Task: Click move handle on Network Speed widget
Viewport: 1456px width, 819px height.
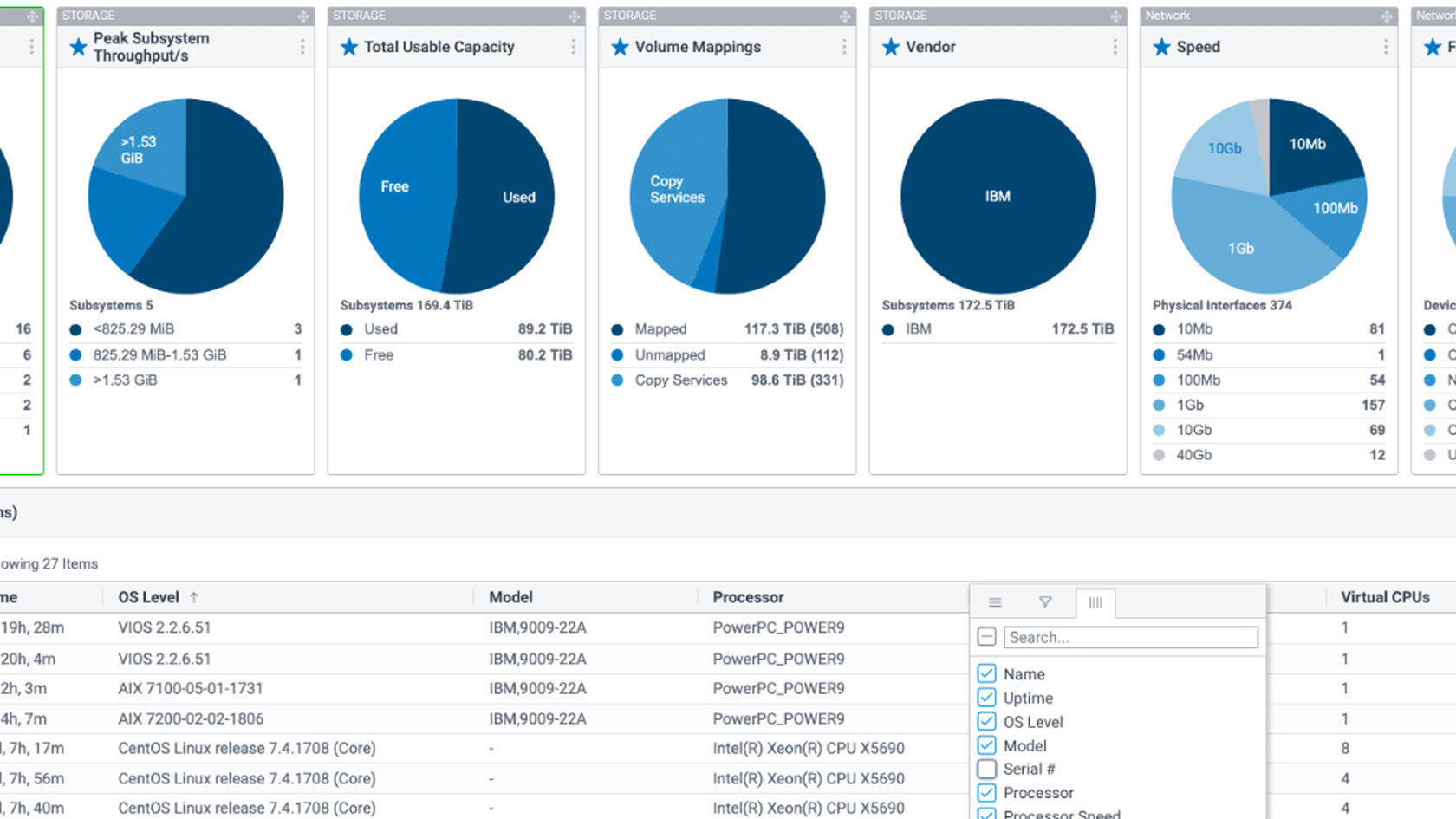Action: click(x=1387, y=16)
